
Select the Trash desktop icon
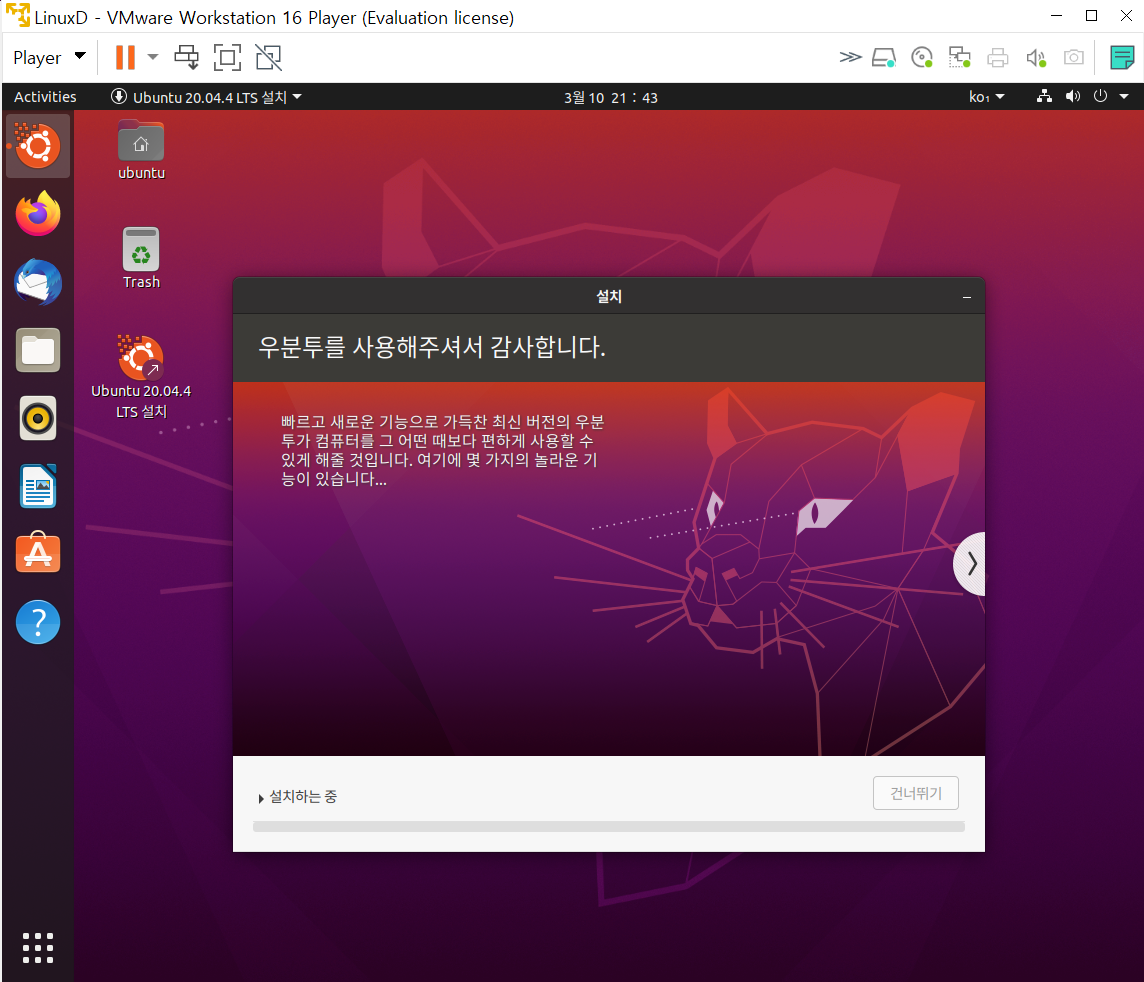[x=142, y=259]
